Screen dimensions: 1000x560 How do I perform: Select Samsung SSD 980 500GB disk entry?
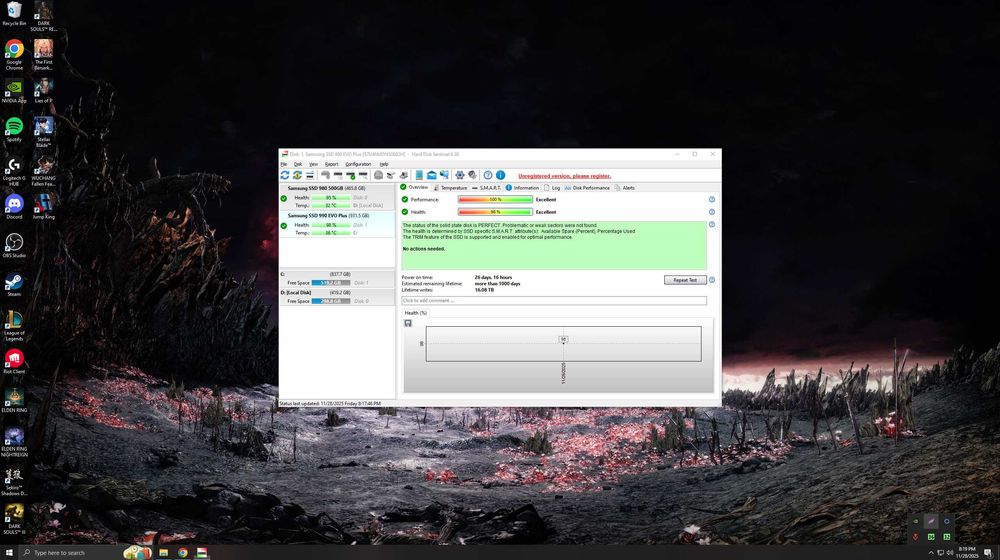[x=337, y=197]
